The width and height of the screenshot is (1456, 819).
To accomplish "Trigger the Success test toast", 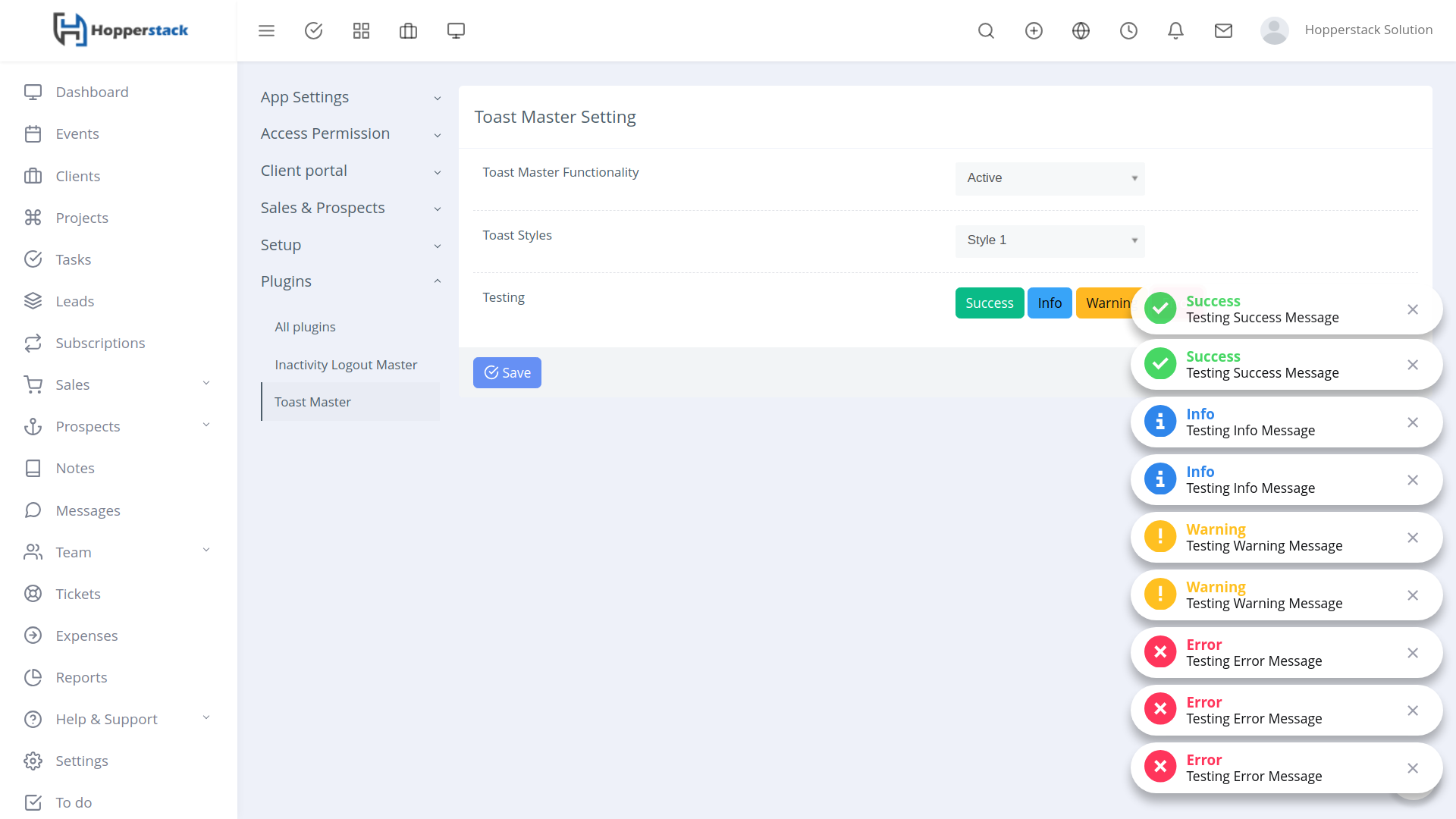I will point(989,303).
